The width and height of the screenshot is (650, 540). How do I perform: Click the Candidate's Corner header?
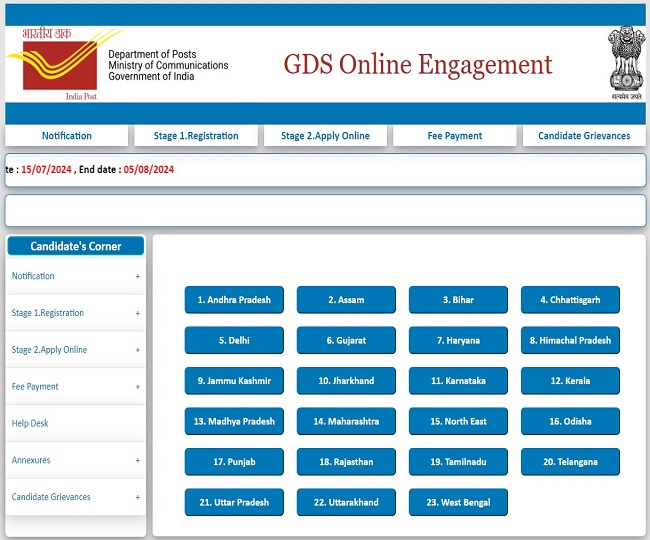pyautogui.click(x=75, y=246)
